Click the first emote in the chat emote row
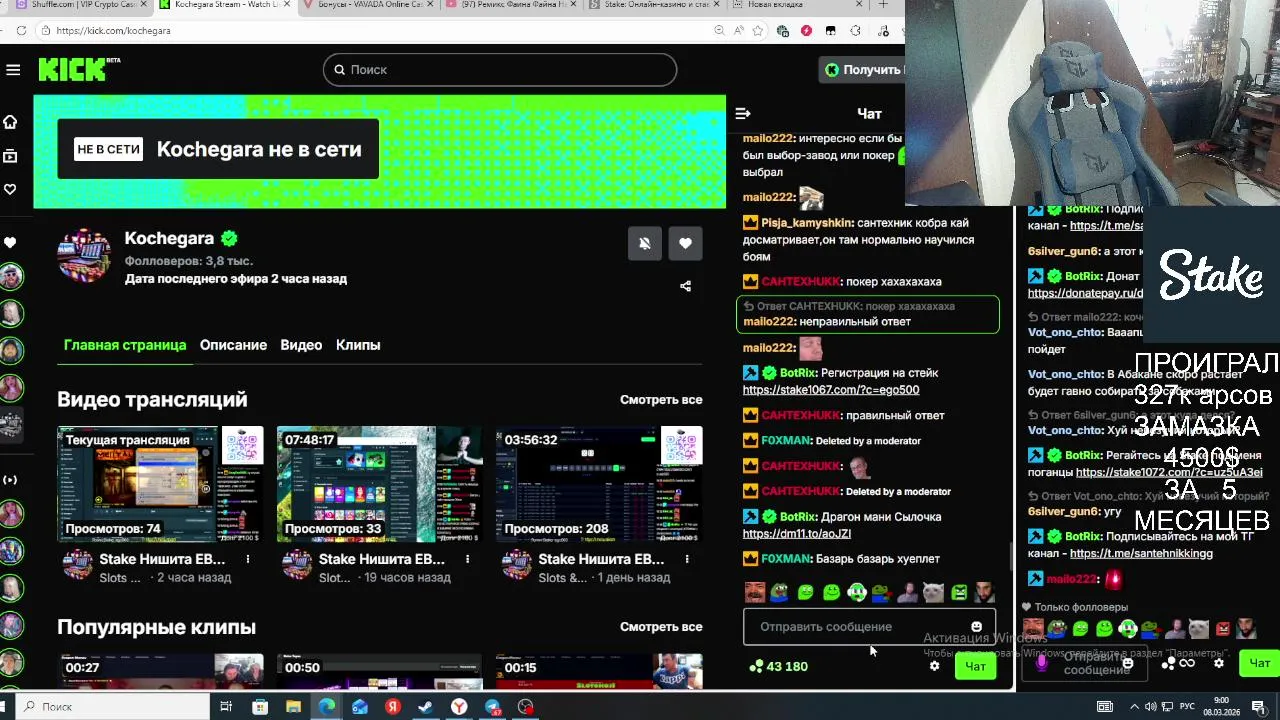Image resolution: width=1280 pixels, height=720 pixels. 754,593
